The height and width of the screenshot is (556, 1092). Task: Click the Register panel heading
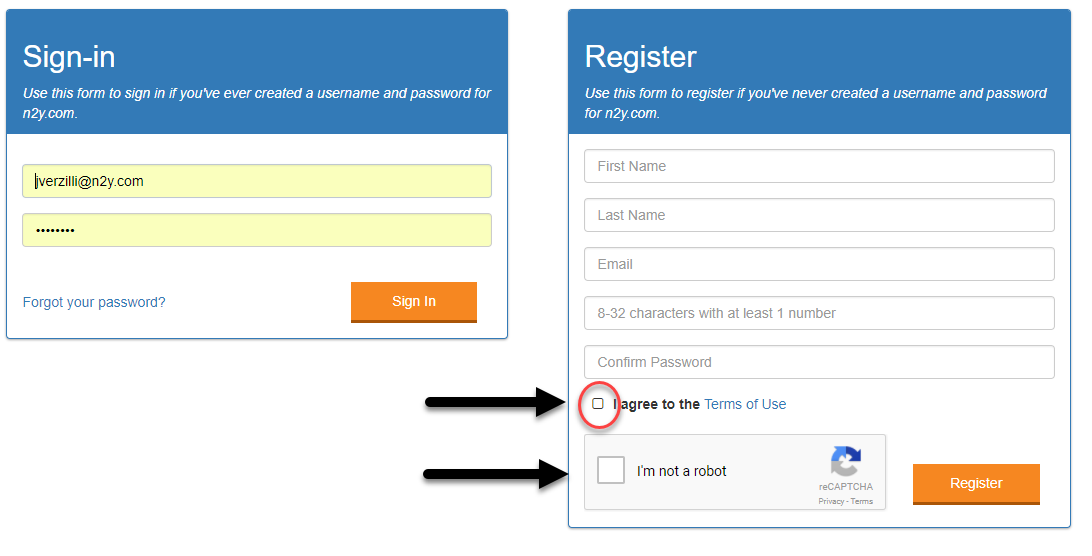(641, 56)
